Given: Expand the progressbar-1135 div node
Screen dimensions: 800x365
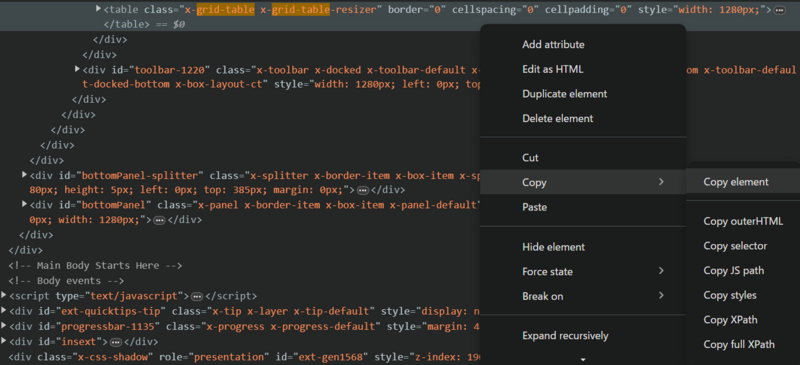Looking at the screenshot, I should pyautogui.click(x=4, y=325).
